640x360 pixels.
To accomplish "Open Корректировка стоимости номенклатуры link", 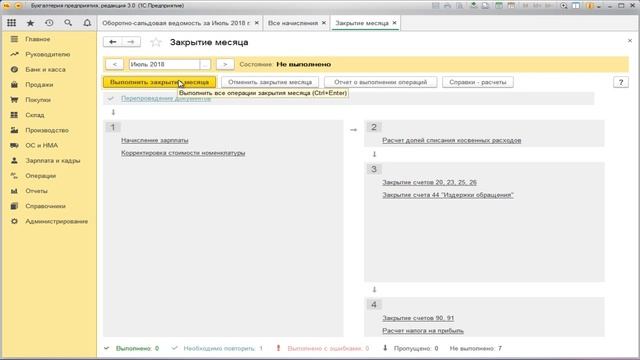I will coord(183,153).
